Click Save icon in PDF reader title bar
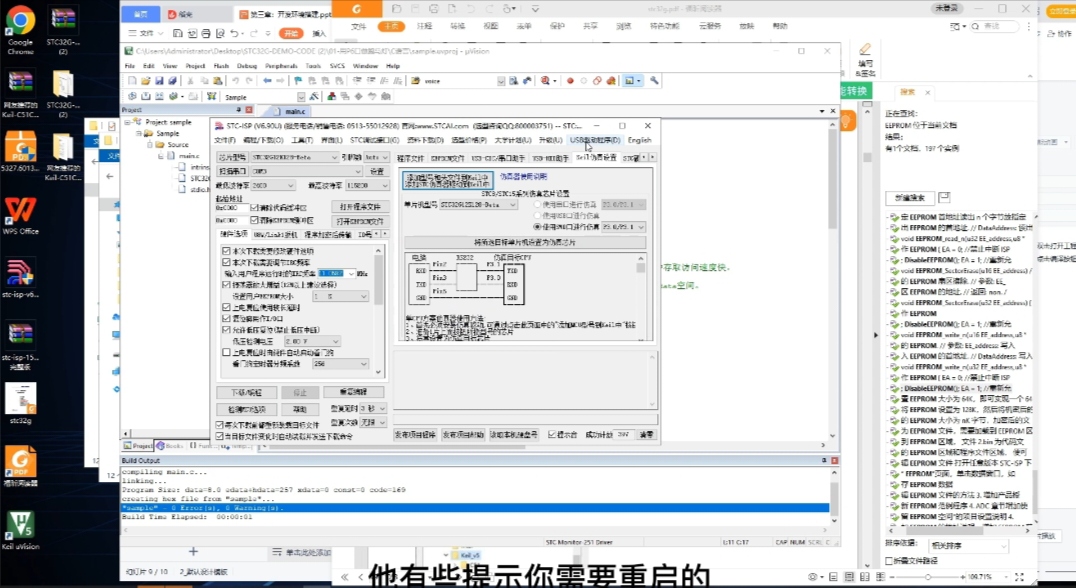The height and width of the screenshot is (588, 1076). tap(415, 9)
